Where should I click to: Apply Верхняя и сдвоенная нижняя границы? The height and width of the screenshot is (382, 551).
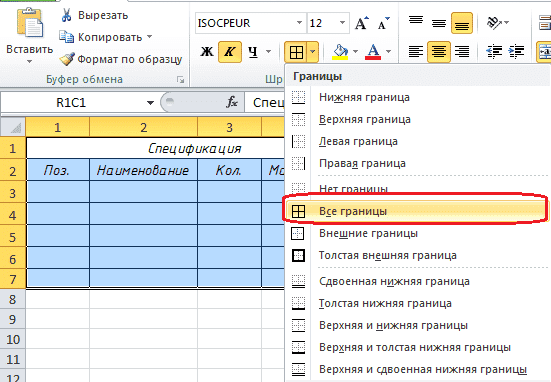417,369
